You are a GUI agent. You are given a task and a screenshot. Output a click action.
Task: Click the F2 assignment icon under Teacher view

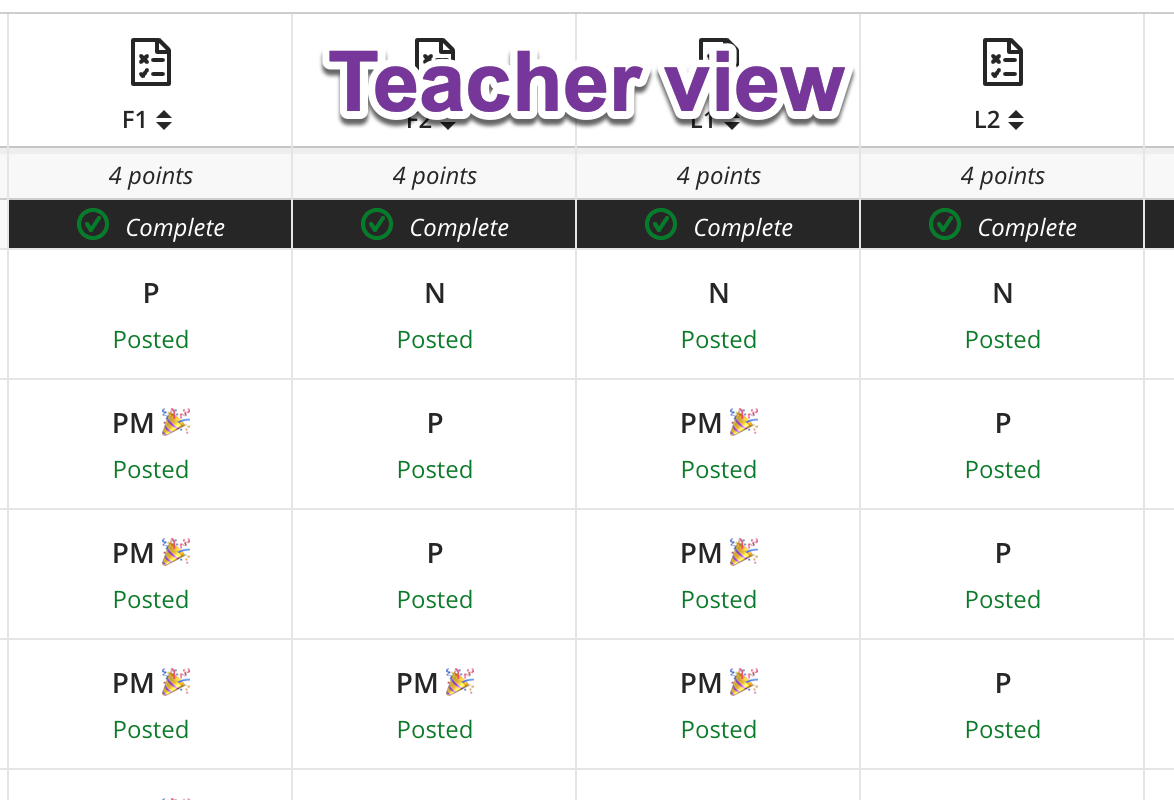coord(433,55)
